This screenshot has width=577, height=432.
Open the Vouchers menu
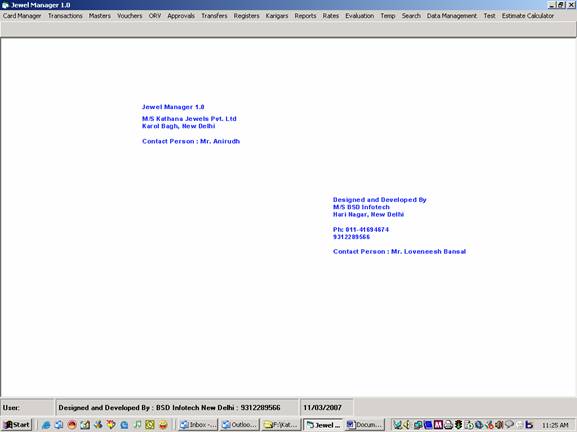130,16
